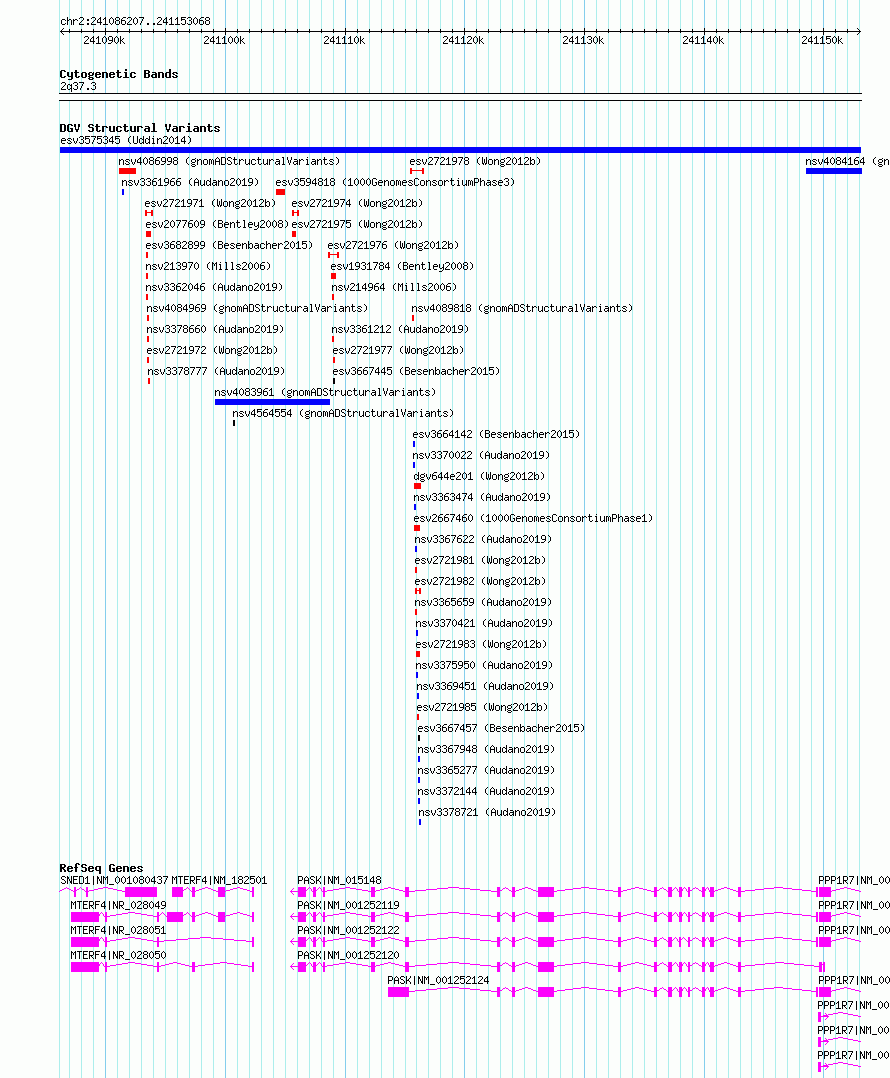Image resolution: width=890 pixels, height=1078 pixels.
Task: Select nsv3361212 (Audano2019) variant
Action: tap(400, 329)
